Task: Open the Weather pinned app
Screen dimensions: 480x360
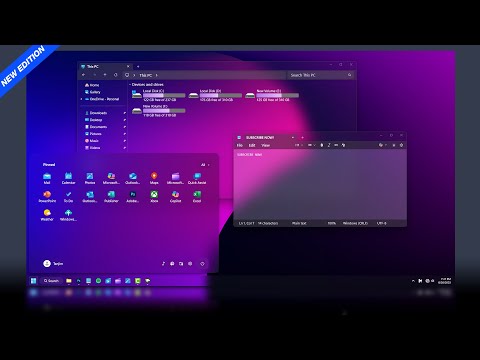Action: [47, 215]
